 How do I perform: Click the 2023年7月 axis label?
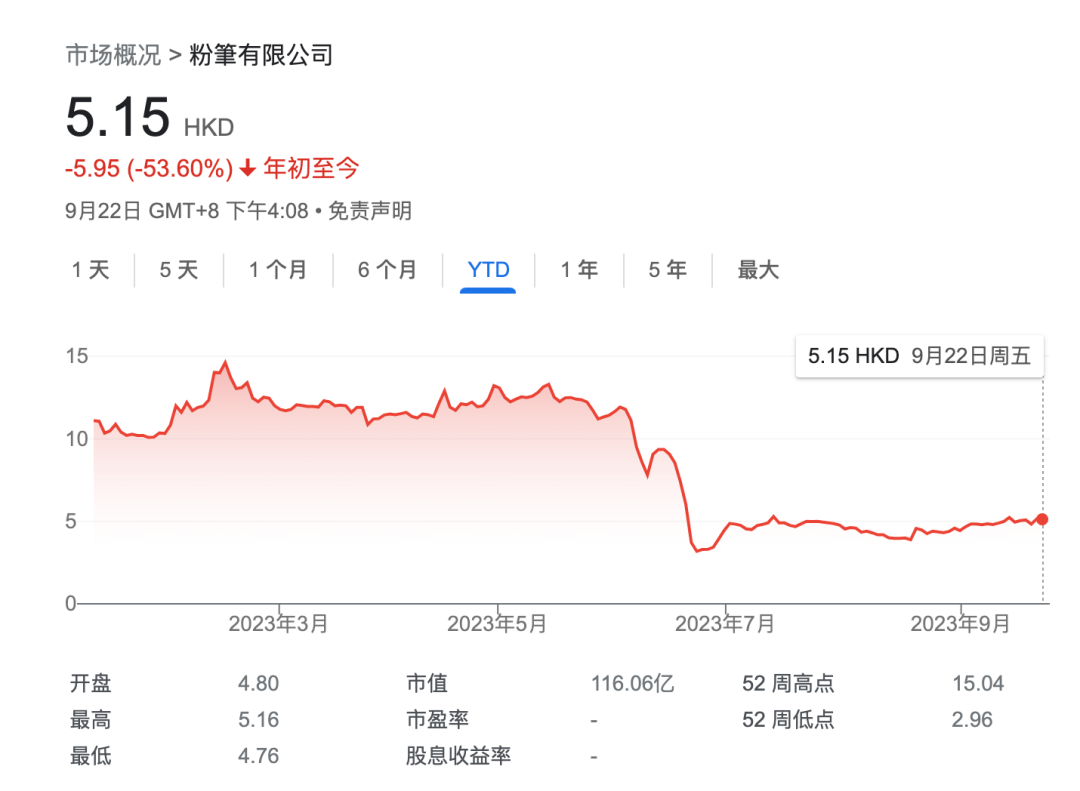[x=725, y=624]
